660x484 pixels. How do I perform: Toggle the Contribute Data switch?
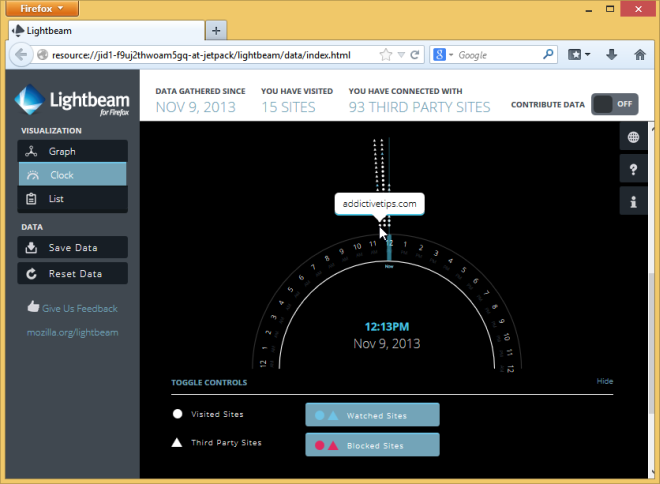pyautogui.click(x=614, y=104)
